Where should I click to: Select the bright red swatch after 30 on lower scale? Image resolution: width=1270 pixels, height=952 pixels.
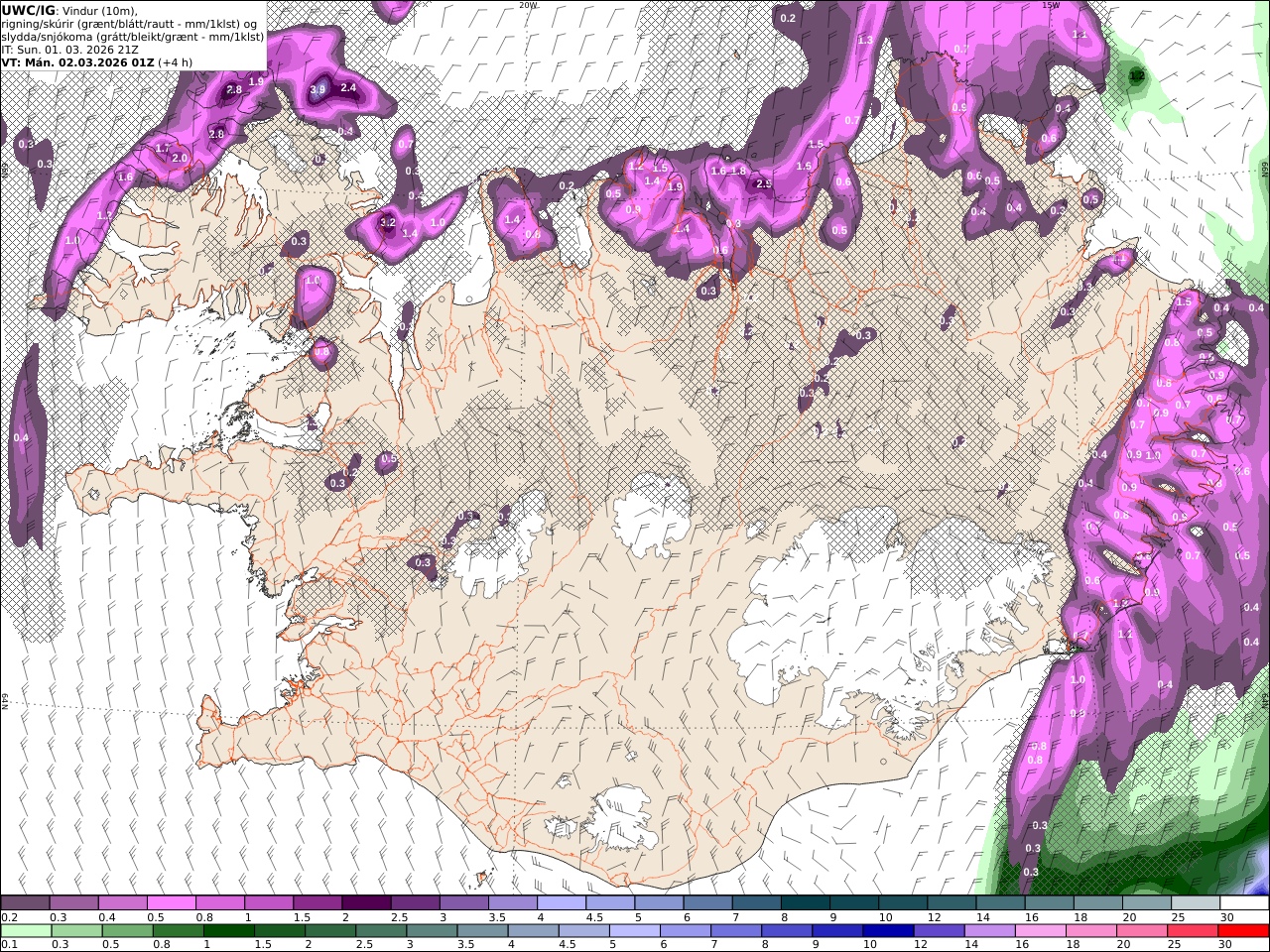point(1243,931)
